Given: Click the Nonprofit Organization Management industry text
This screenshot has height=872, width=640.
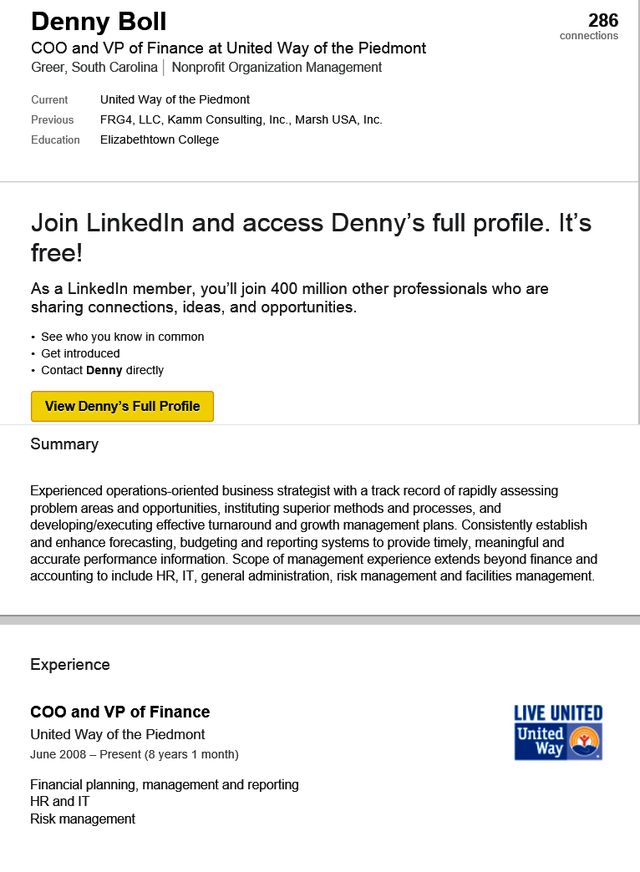Looking at the screenshot, I should (x=277, y=68).
